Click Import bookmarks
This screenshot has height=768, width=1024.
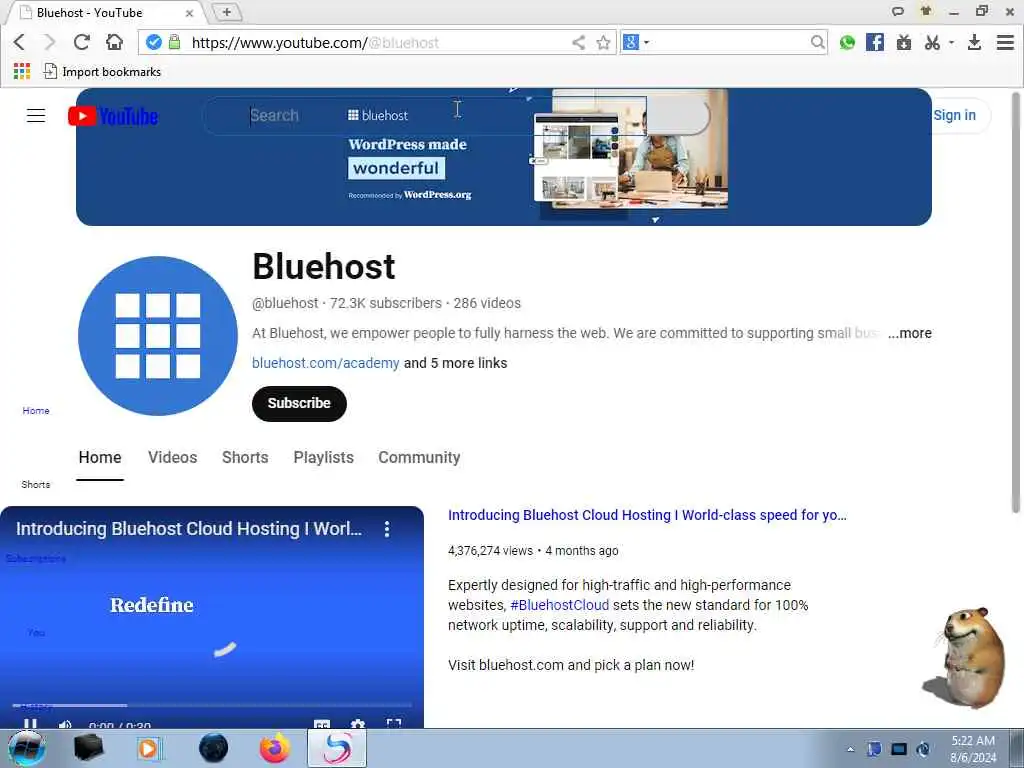[103, 71]
